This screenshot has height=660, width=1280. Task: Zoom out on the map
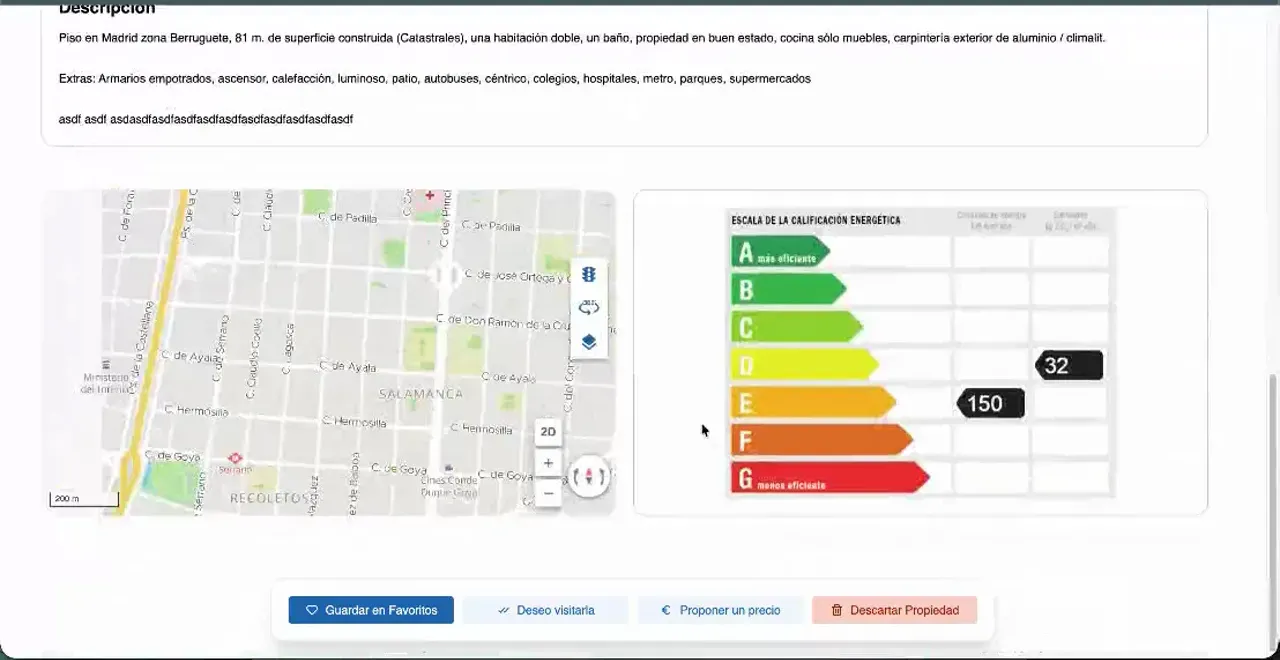(548, 493)
